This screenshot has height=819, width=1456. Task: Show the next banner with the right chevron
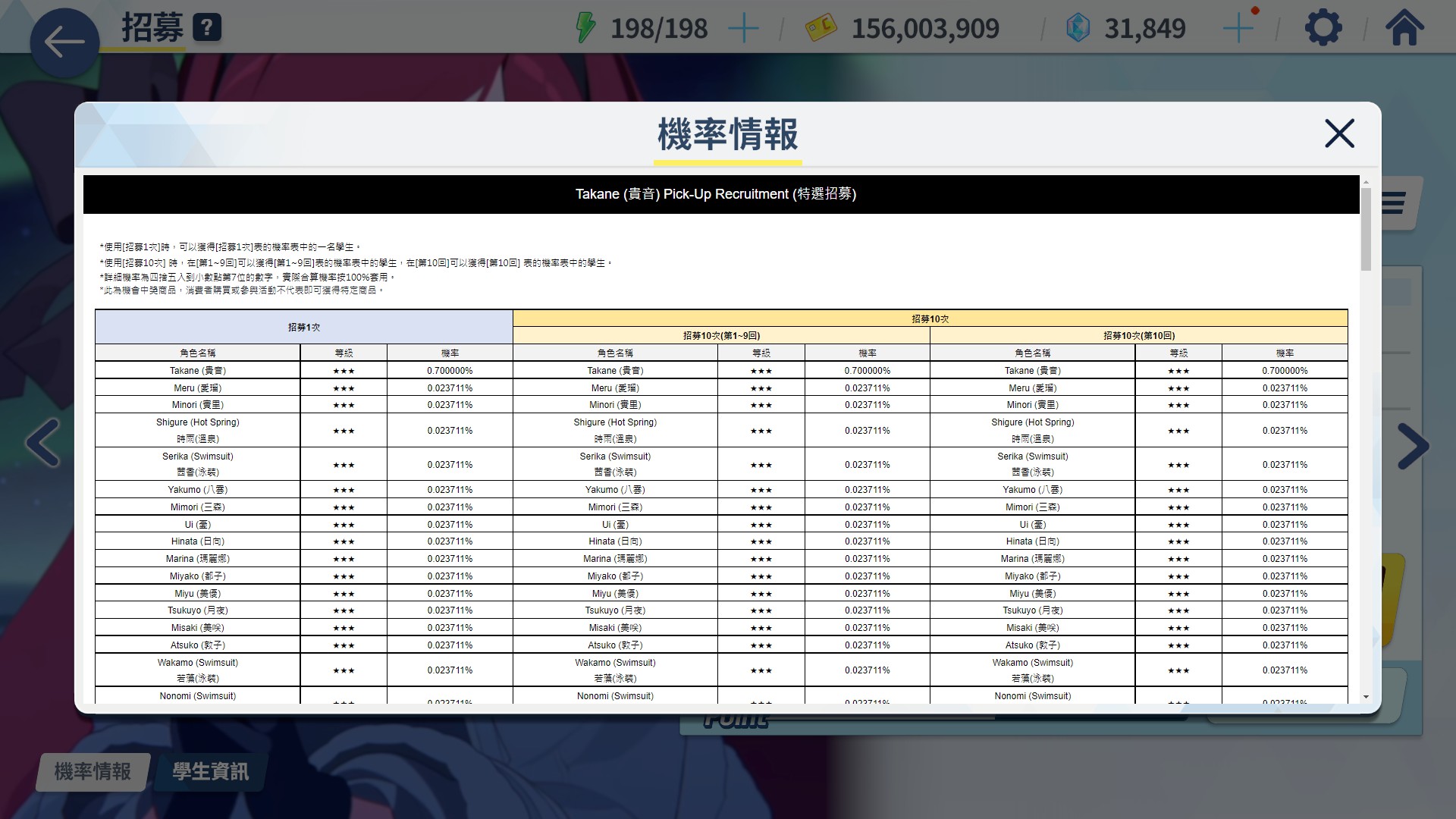coord(1413,446)
